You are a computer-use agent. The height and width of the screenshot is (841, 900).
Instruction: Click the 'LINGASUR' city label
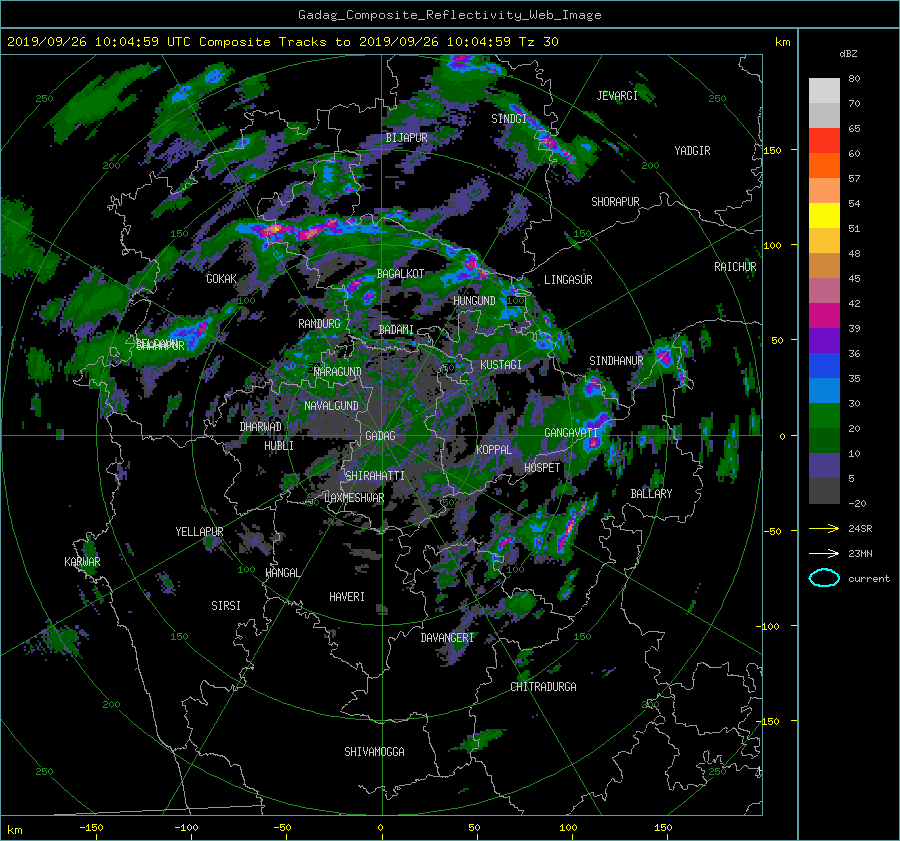(568, 280)
